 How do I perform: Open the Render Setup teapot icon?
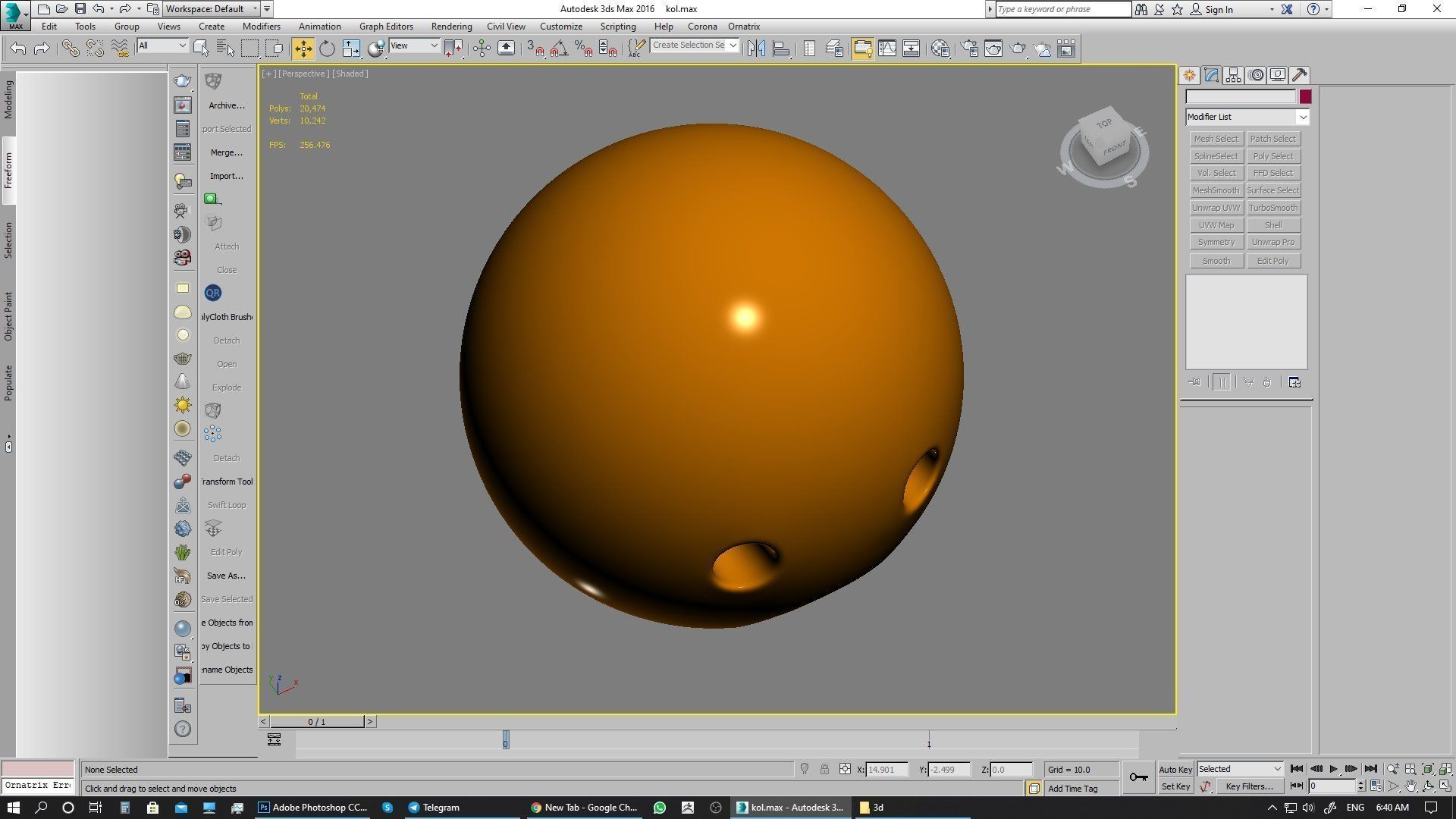[969, 49]
